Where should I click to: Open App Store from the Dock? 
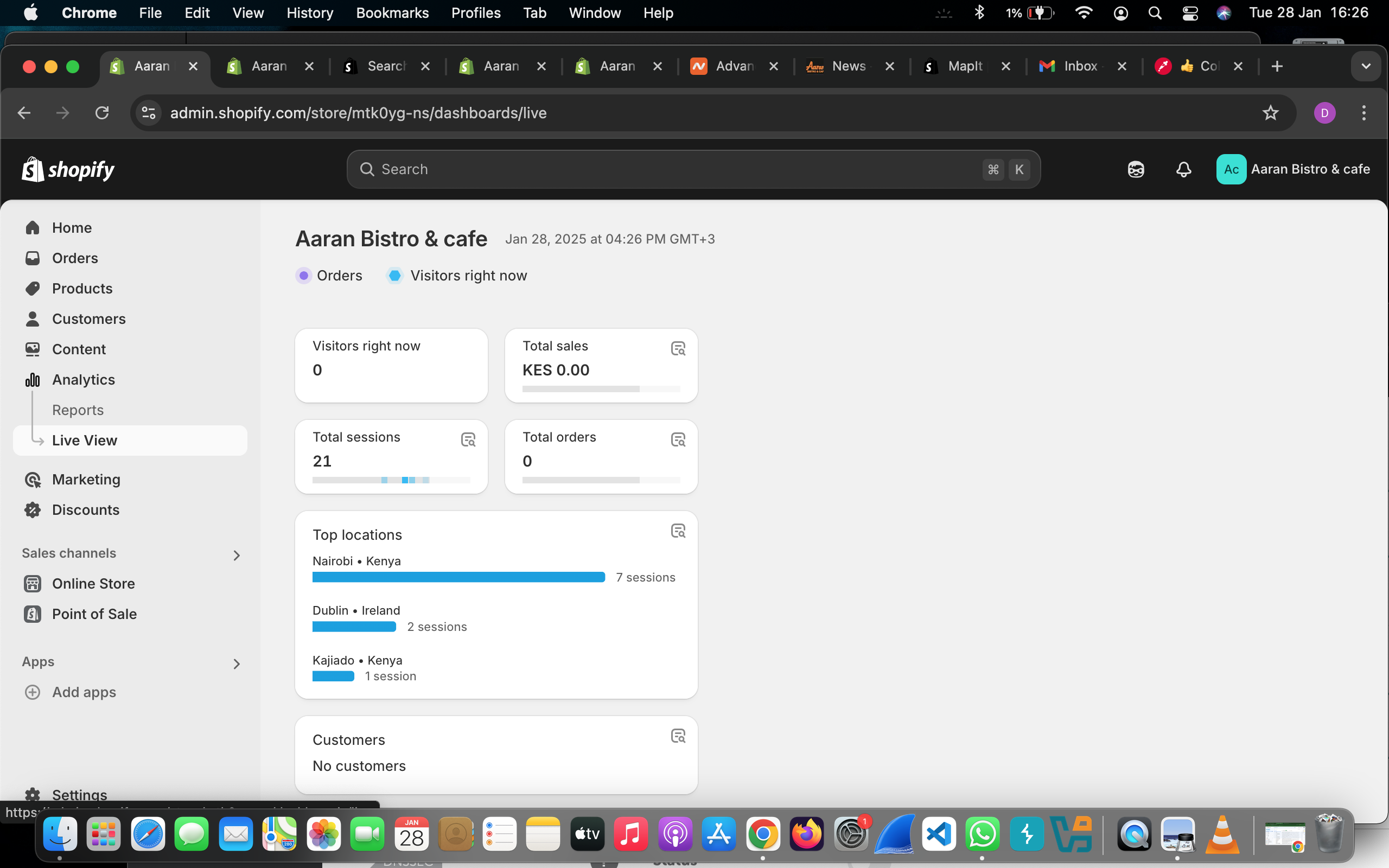click(x=718, y=834)
